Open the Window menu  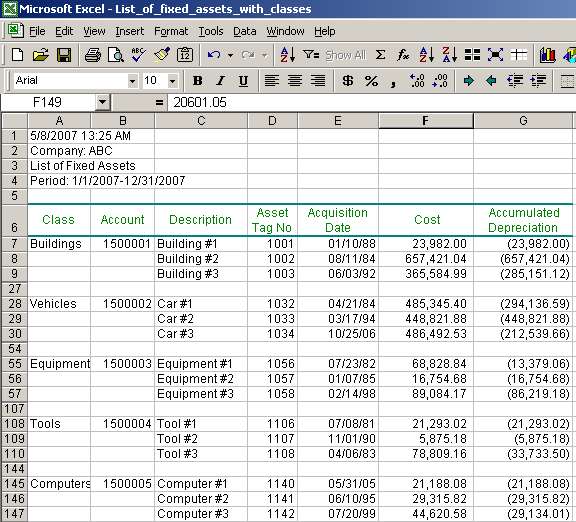(285, 31)
